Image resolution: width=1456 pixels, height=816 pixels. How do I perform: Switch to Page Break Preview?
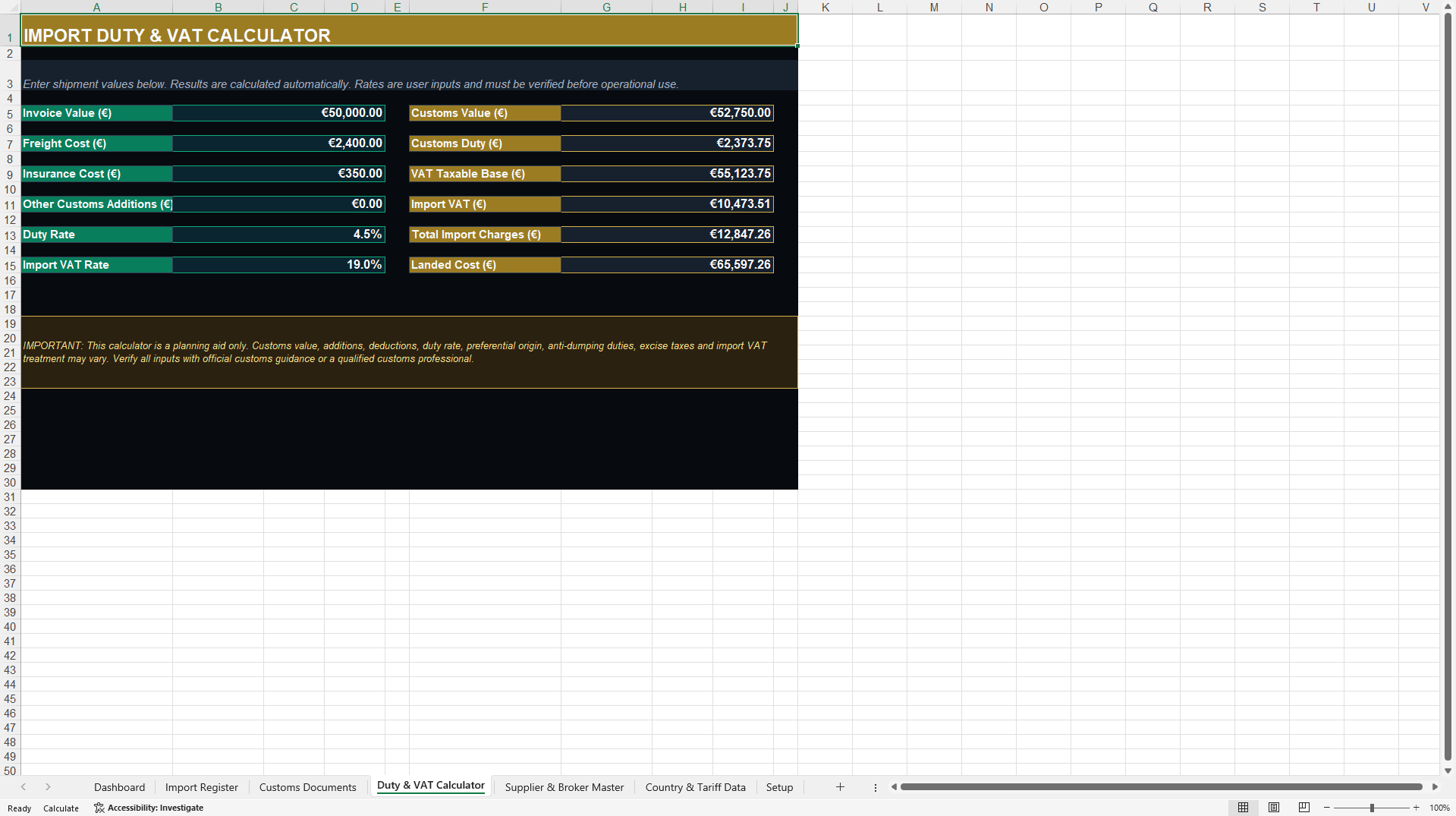(1304, 808)
